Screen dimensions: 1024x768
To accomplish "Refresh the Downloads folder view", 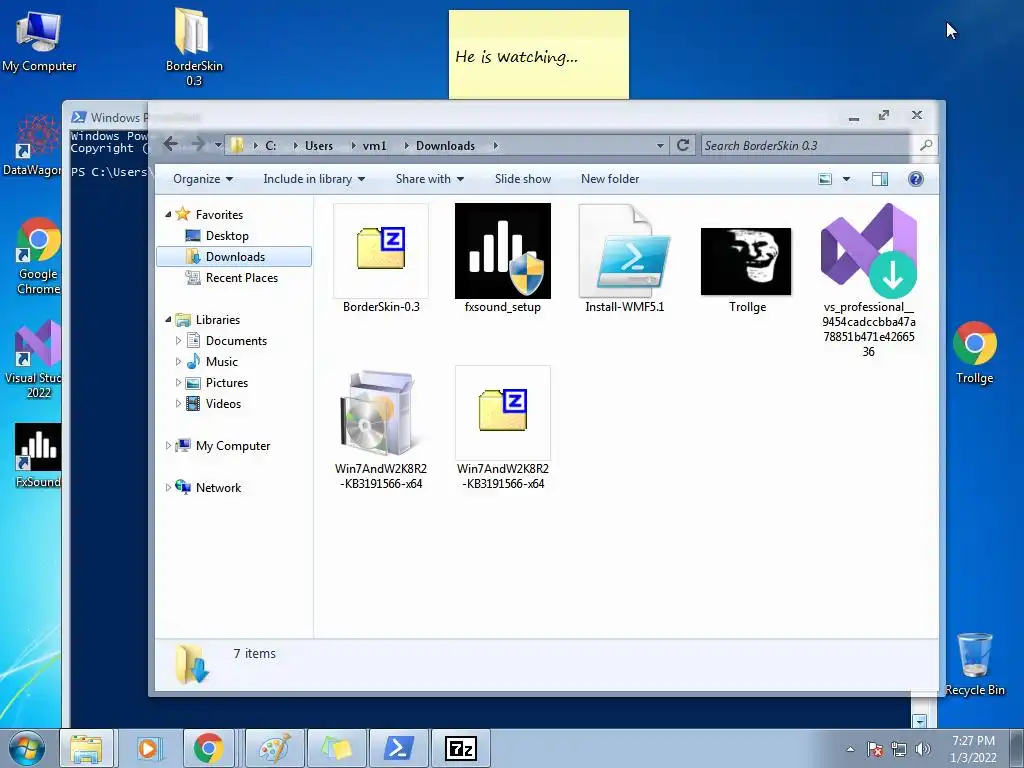I will 682,145.
